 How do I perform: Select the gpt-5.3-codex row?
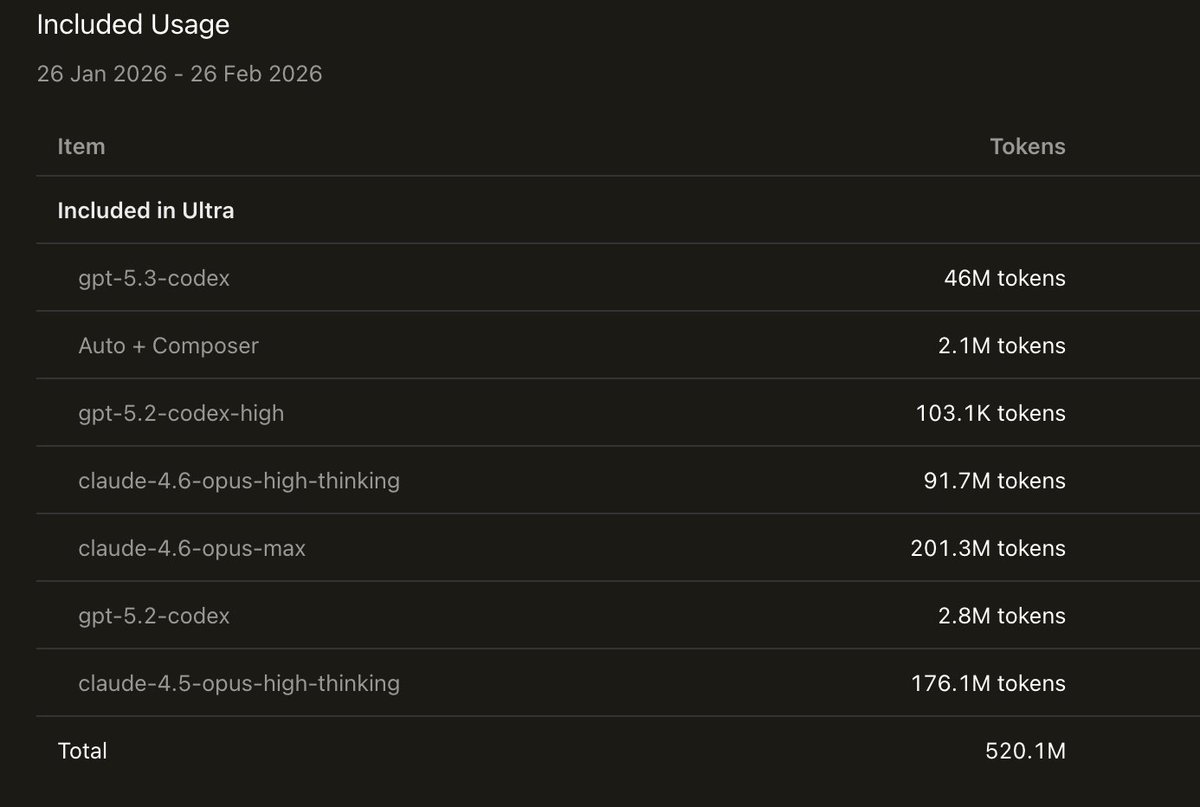tap(600, 278)
